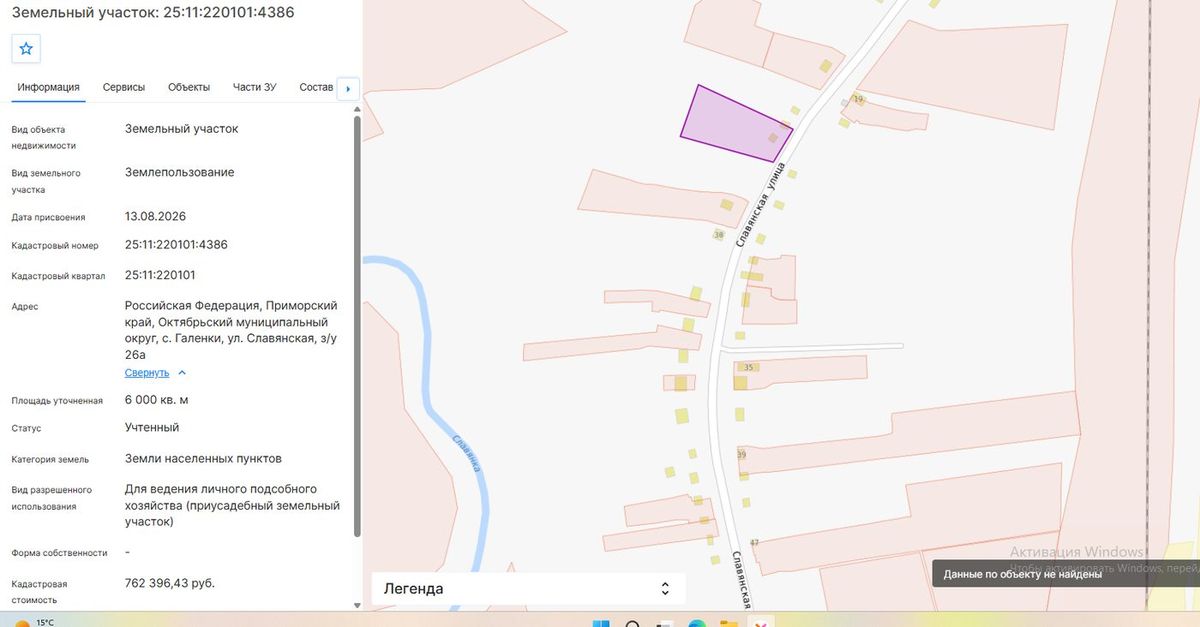The height and width of the screenshot is (627, 1200).
Task: Add the land plot to favorites with the star
Action: pyautogui.click(x=27, y=48)
